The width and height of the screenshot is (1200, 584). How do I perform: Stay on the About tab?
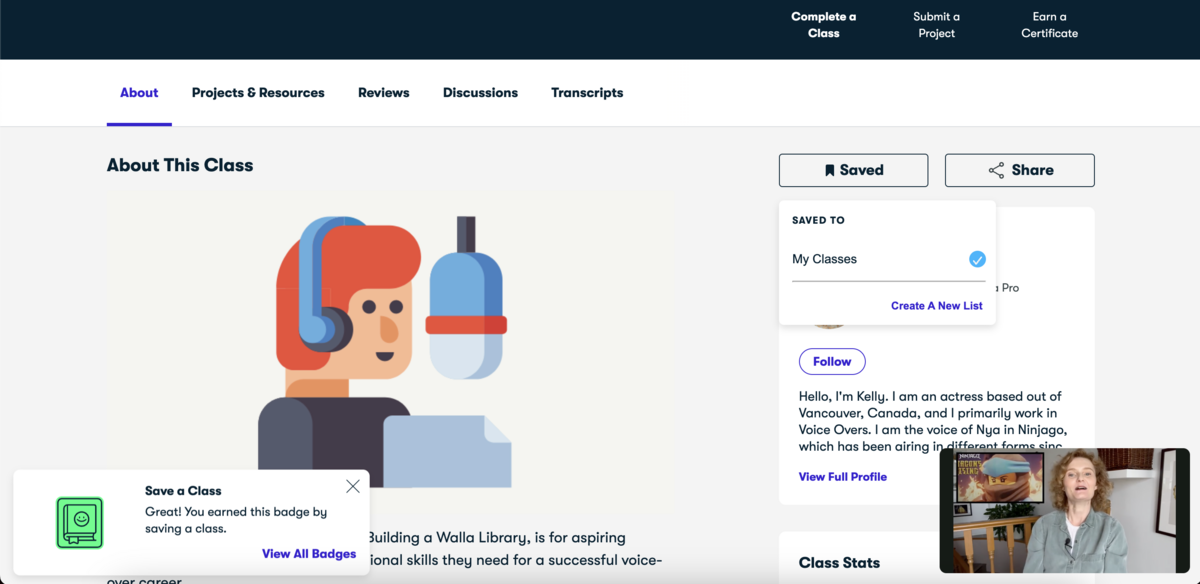[x=139, y=92]
